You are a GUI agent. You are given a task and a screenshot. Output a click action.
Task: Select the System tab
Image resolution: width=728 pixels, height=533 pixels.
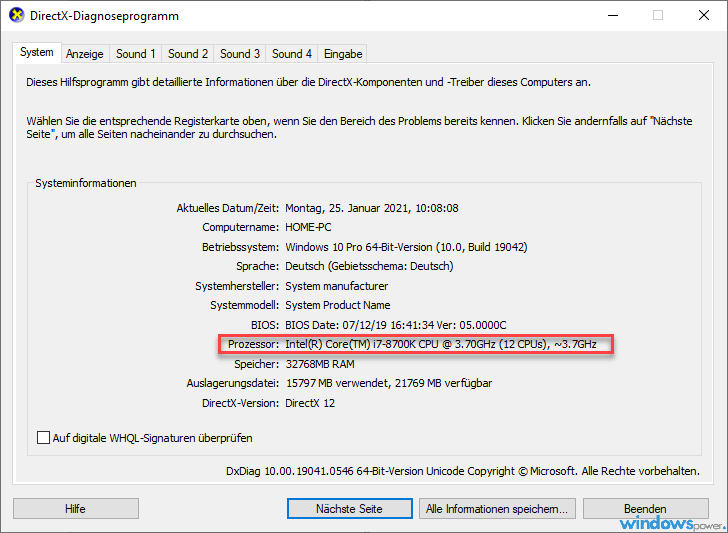click(37, 52)
